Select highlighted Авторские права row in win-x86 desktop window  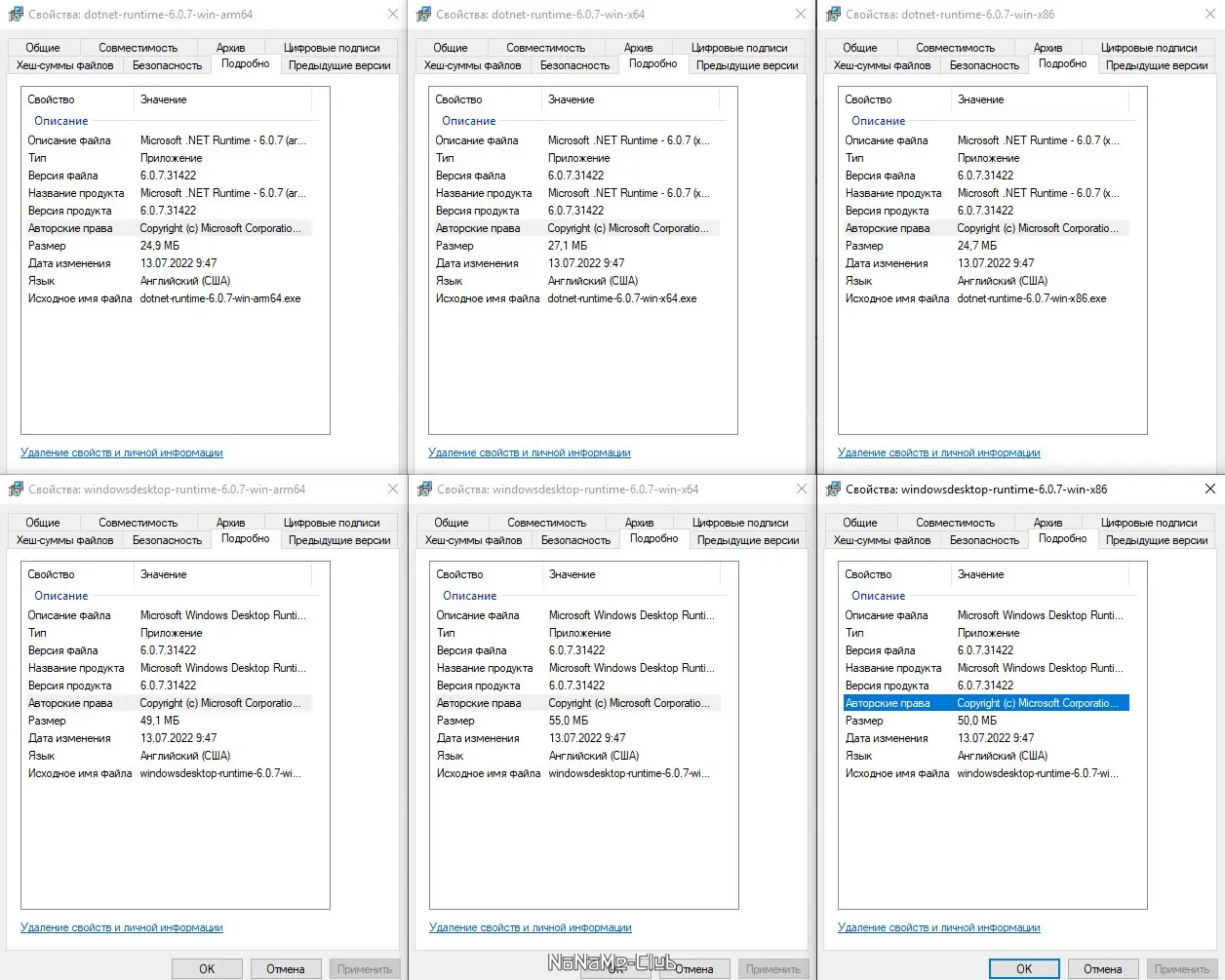[x=986, y=703]
